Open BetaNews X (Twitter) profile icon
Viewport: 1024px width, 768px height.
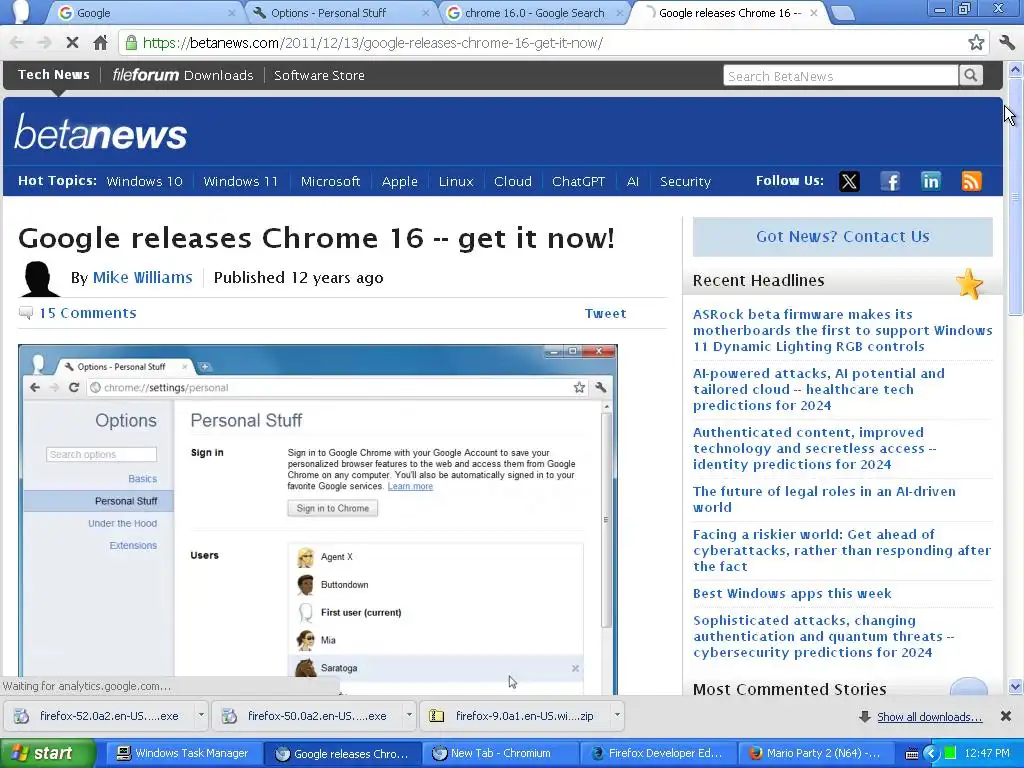coord(849,181)
